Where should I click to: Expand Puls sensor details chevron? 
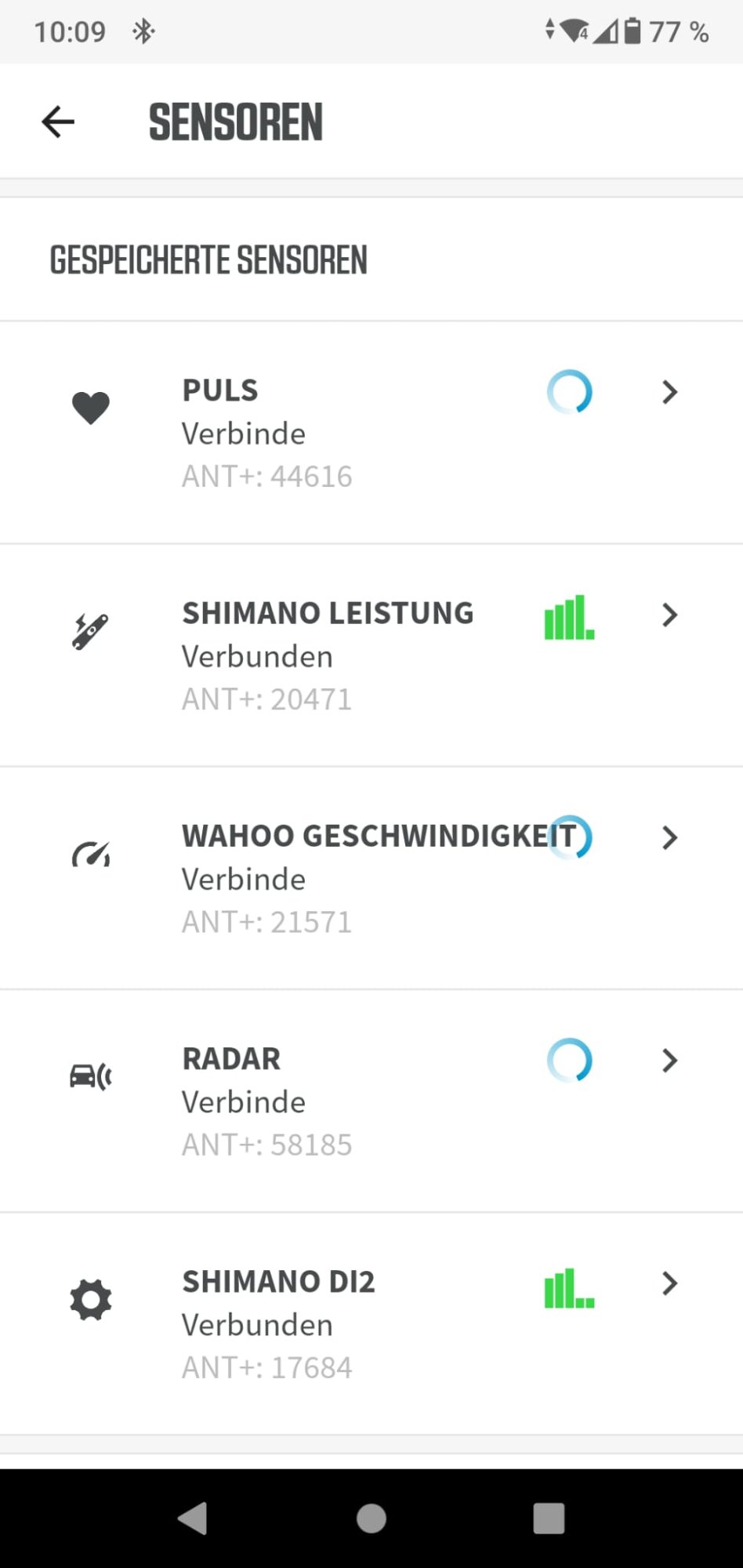(x=669, y=392)
